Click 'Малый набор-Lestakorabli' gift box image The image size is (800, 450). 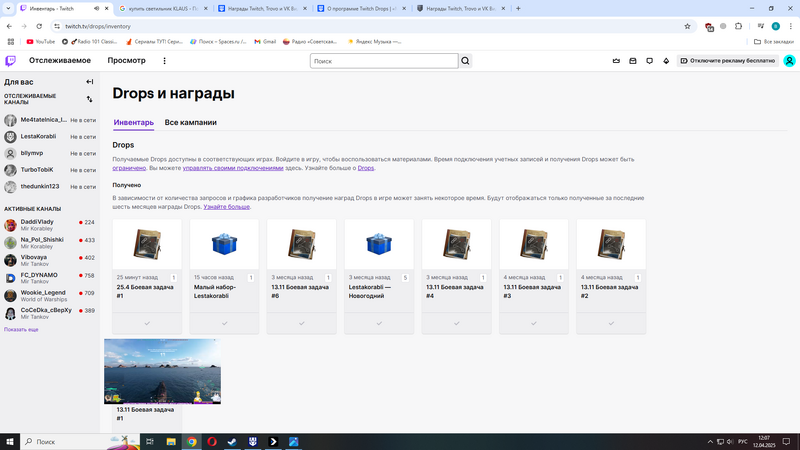pos(224,244)
